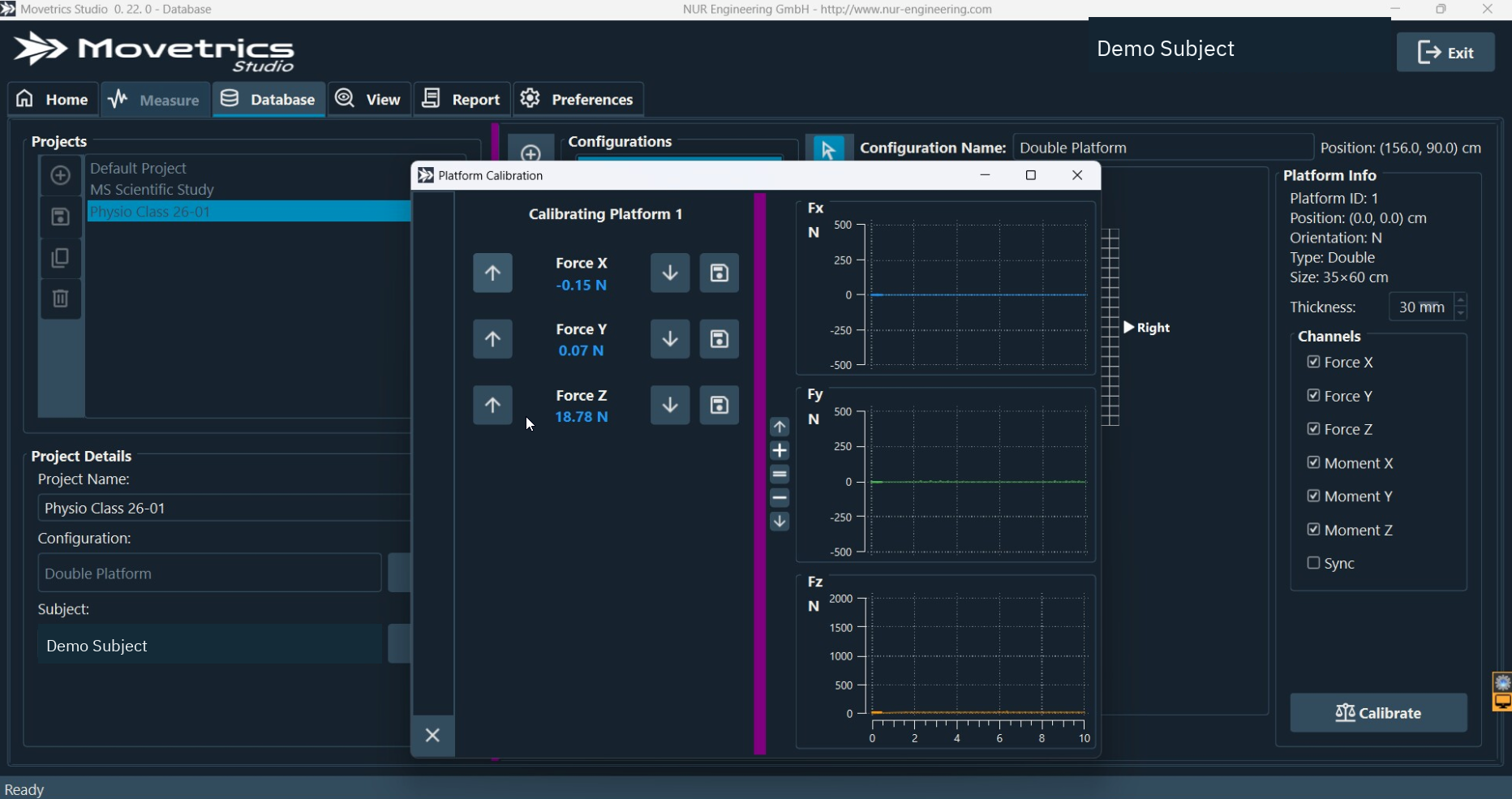Close calibration with bottom-left X button

pos(433,736)
